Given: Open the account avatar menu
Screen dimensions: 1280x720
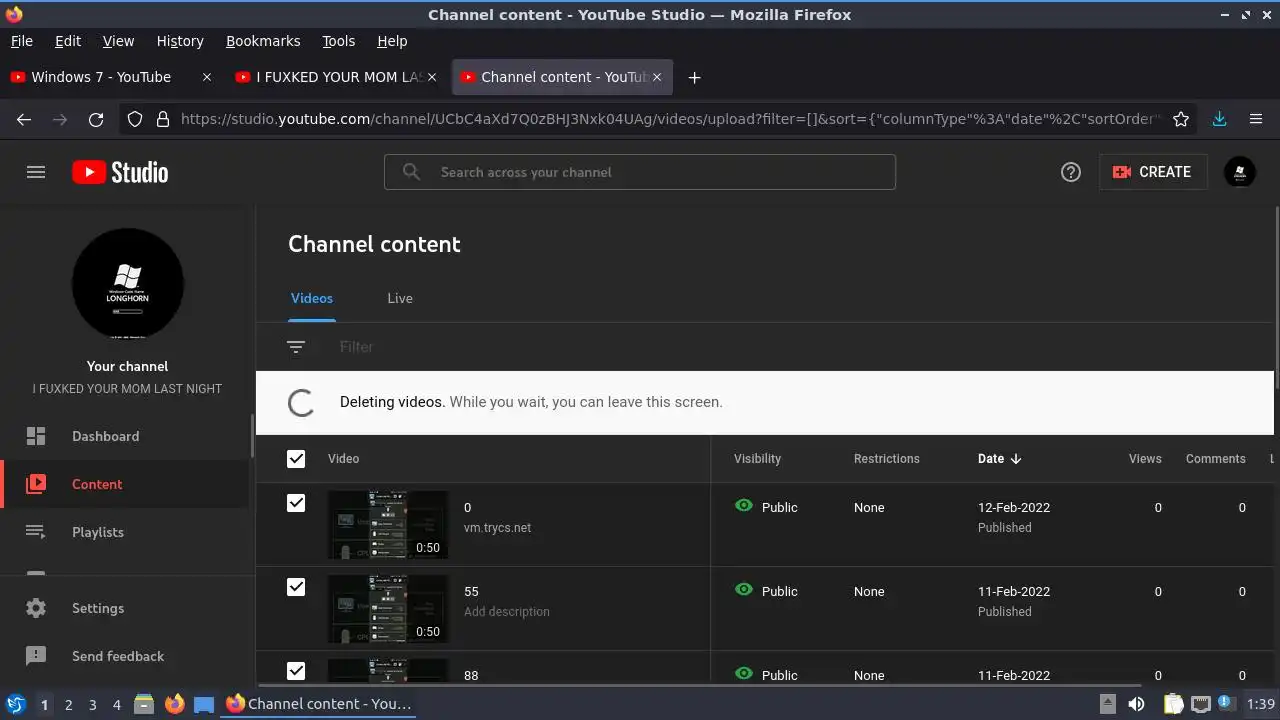Looking at the screenshot, I should click(x=1240, y=172).
